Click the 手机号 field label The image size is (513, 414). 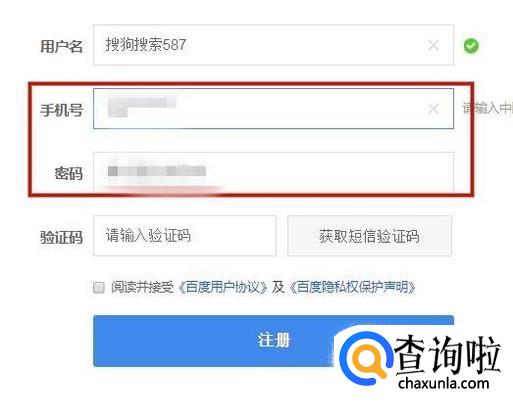[61, 110]
